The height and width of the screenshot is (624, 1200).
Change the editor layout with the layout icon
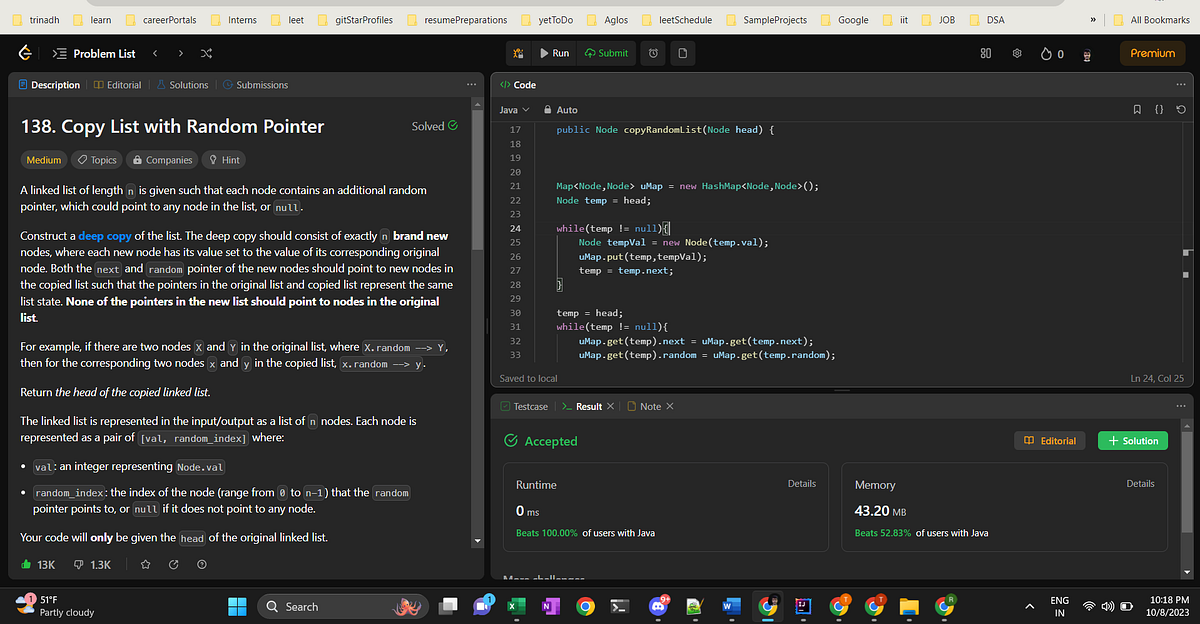986,53
